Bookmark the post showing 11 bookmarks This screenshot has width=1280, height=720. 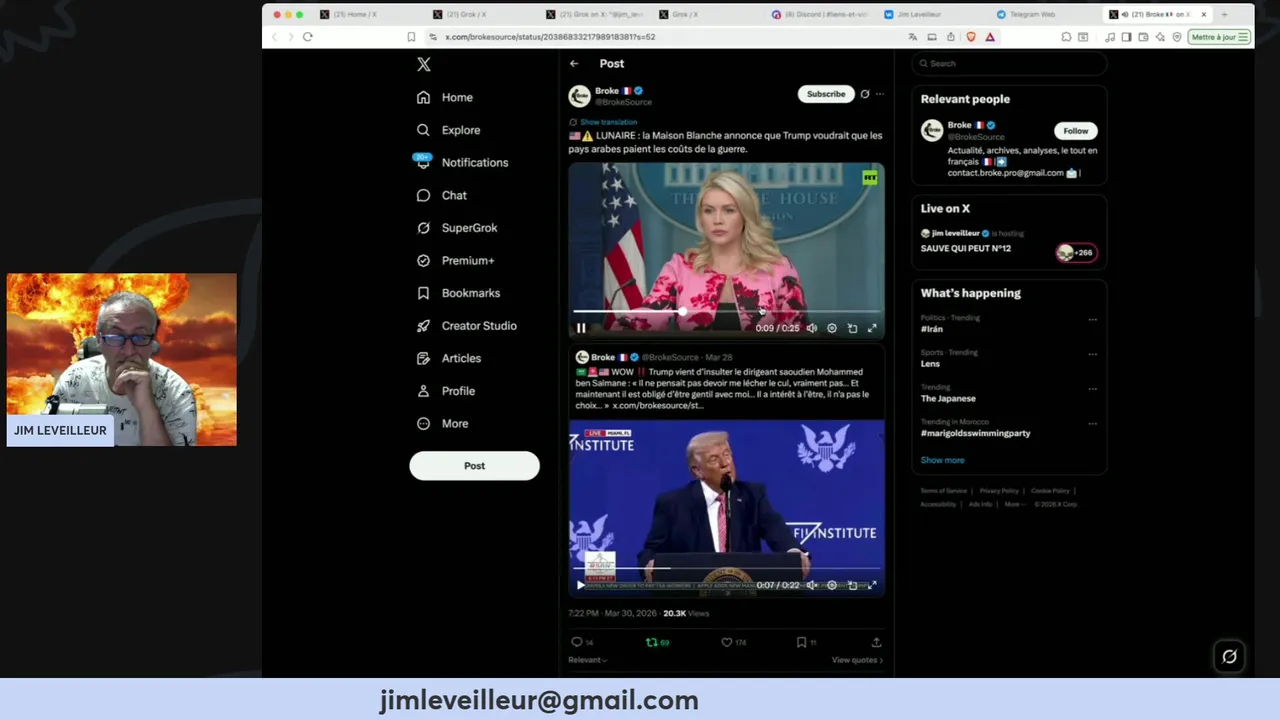pos(801,642)
